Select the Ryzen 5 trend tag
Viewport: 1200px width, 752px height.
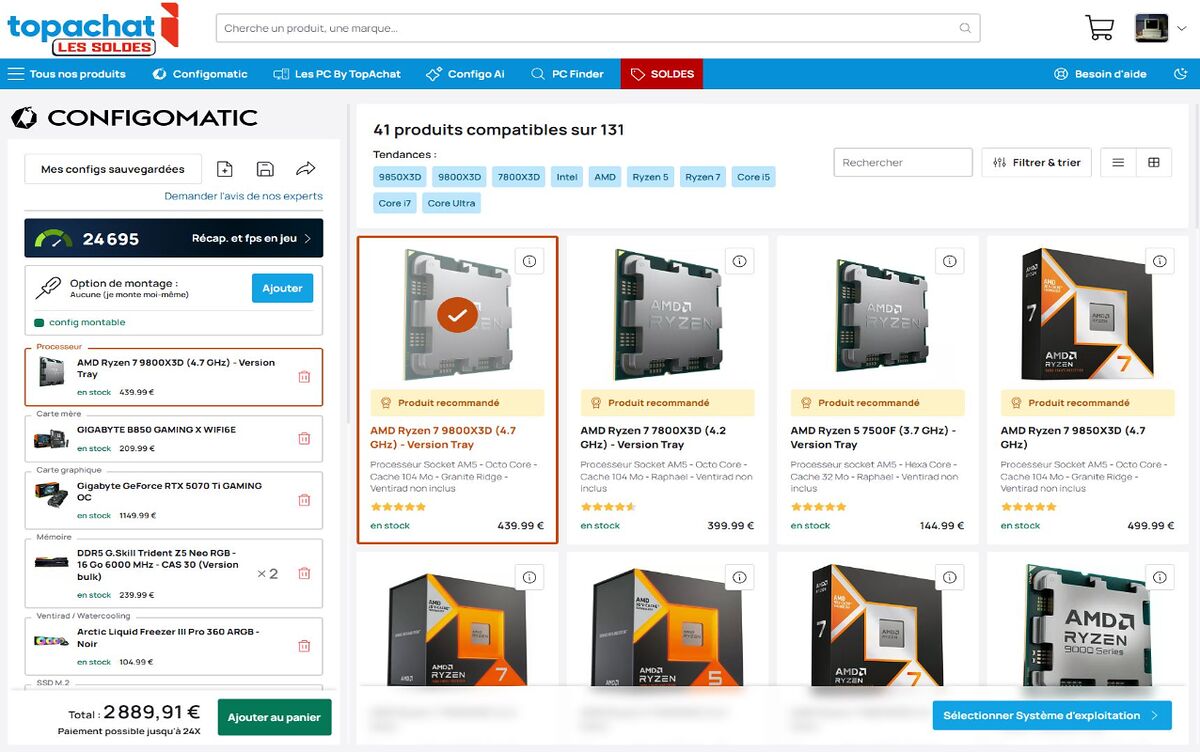(x=650, y=177)
